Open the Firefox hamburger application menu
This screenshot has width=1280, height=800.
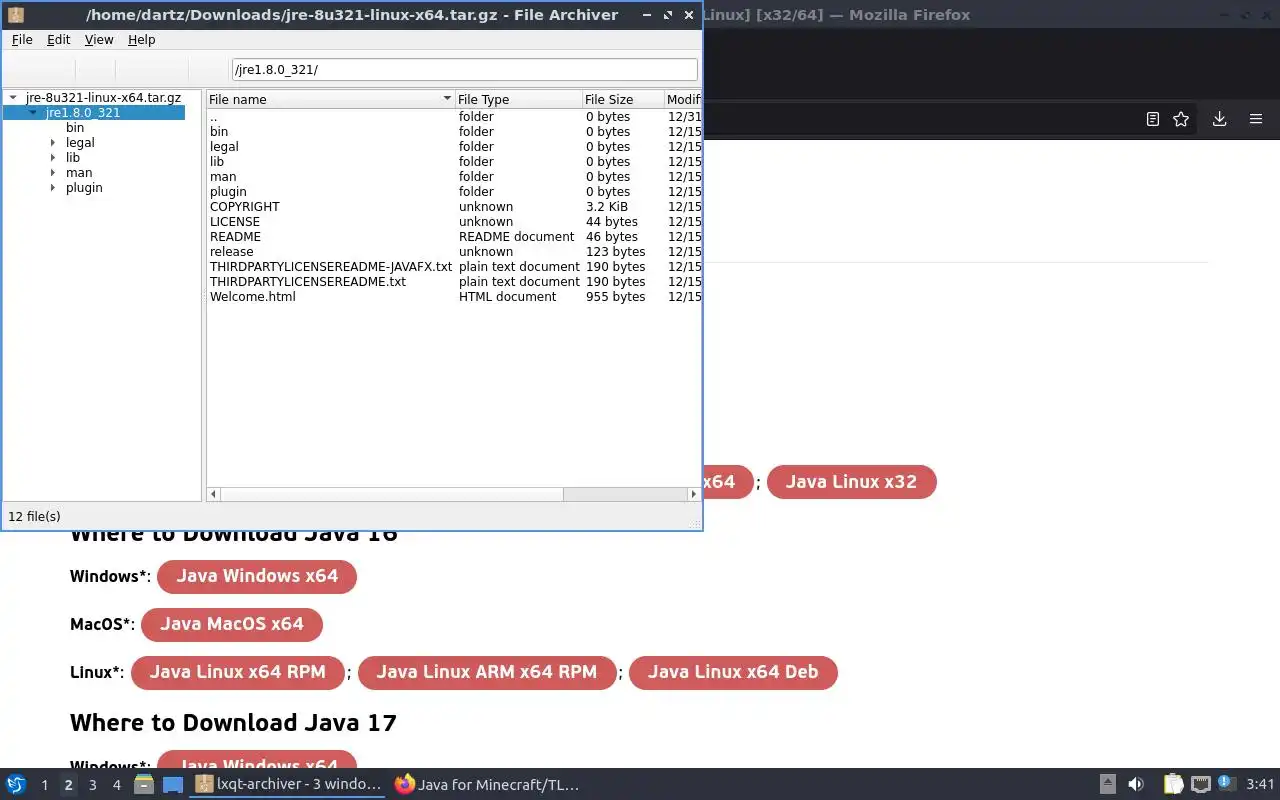pyautogui.click(x=1256, y=119)
